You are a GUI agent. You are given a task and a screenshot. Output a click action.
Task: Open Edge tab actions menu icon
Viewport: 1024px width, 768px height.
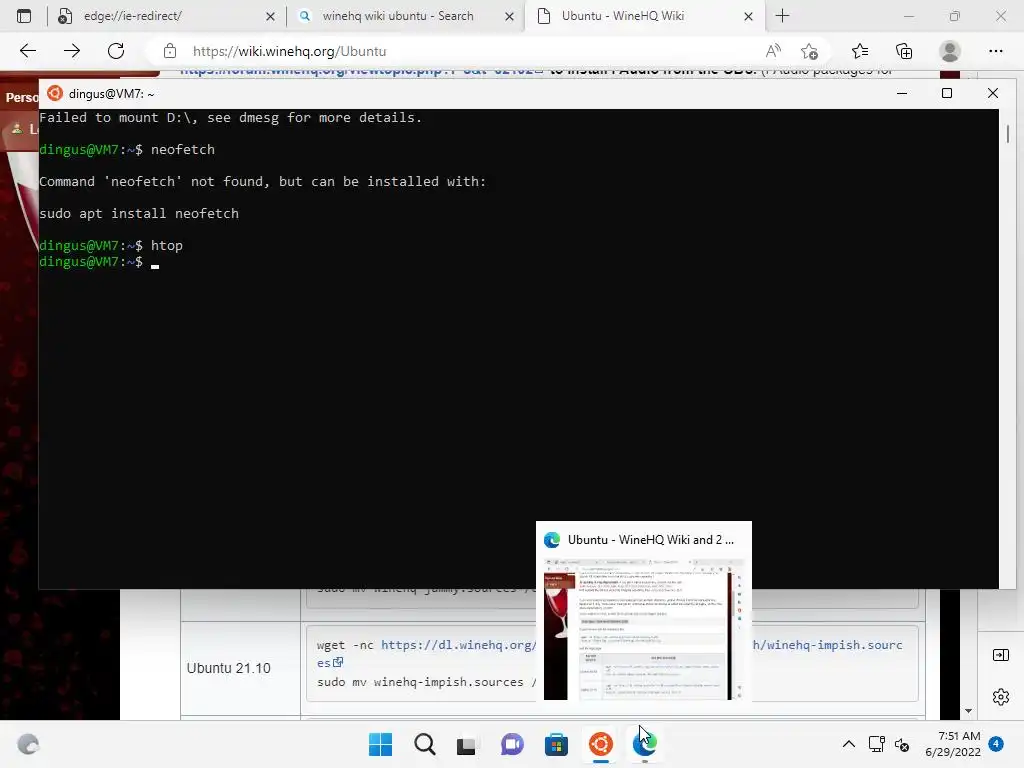24,16
